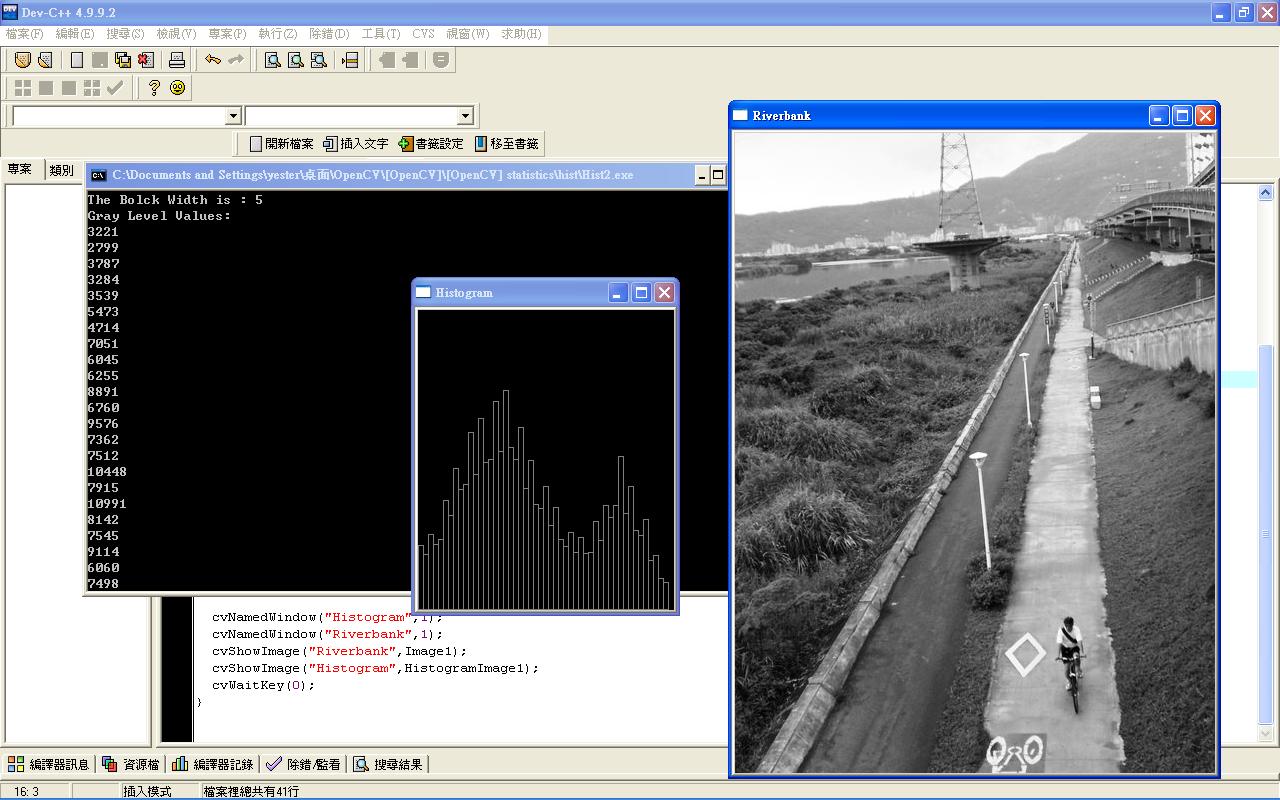Image resolution: width=1280 pixels, height=800 pixels.
Task: Open the 搜尋結果 search results tab
Action: (x=388, y=764)
